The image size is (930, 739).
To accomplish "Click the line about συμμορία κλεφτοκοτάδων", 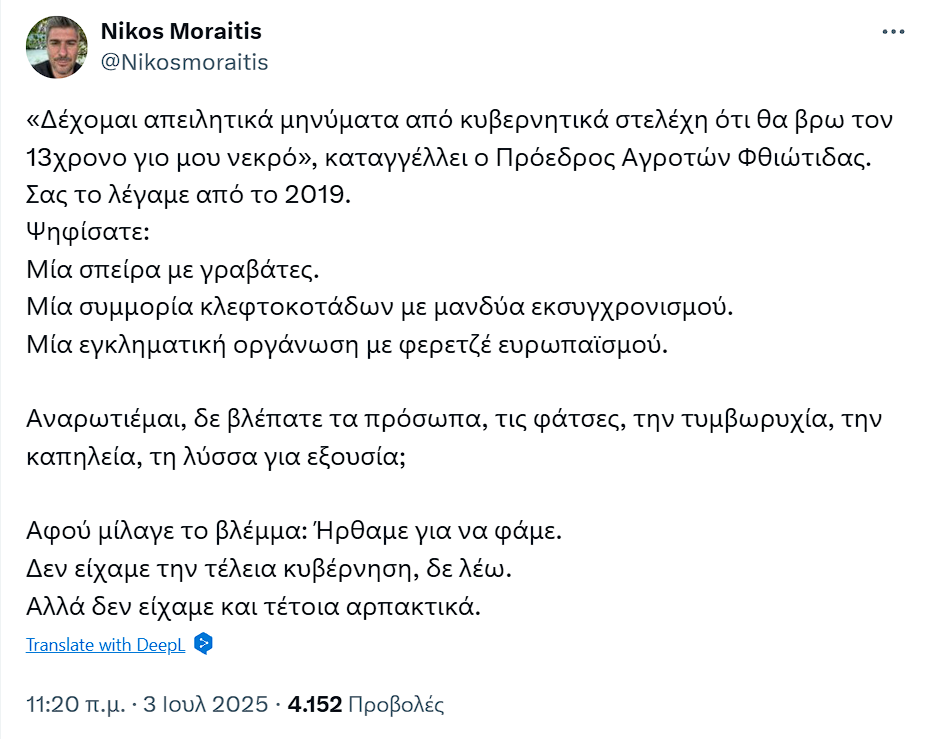I will pyautogui.click(x=380, y=307).
